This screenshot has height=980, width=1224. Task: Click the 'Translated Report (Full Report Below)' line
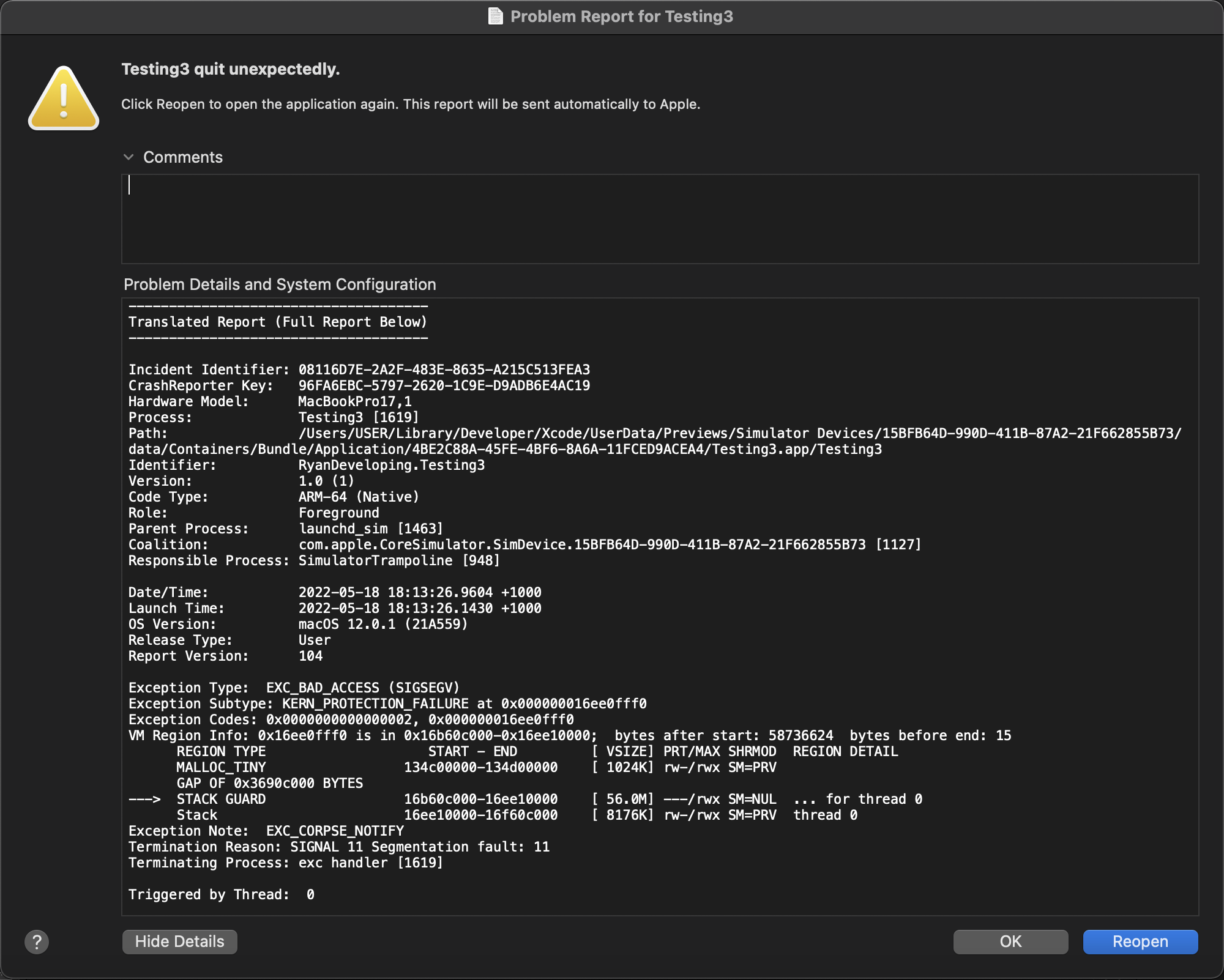[277, 322]
